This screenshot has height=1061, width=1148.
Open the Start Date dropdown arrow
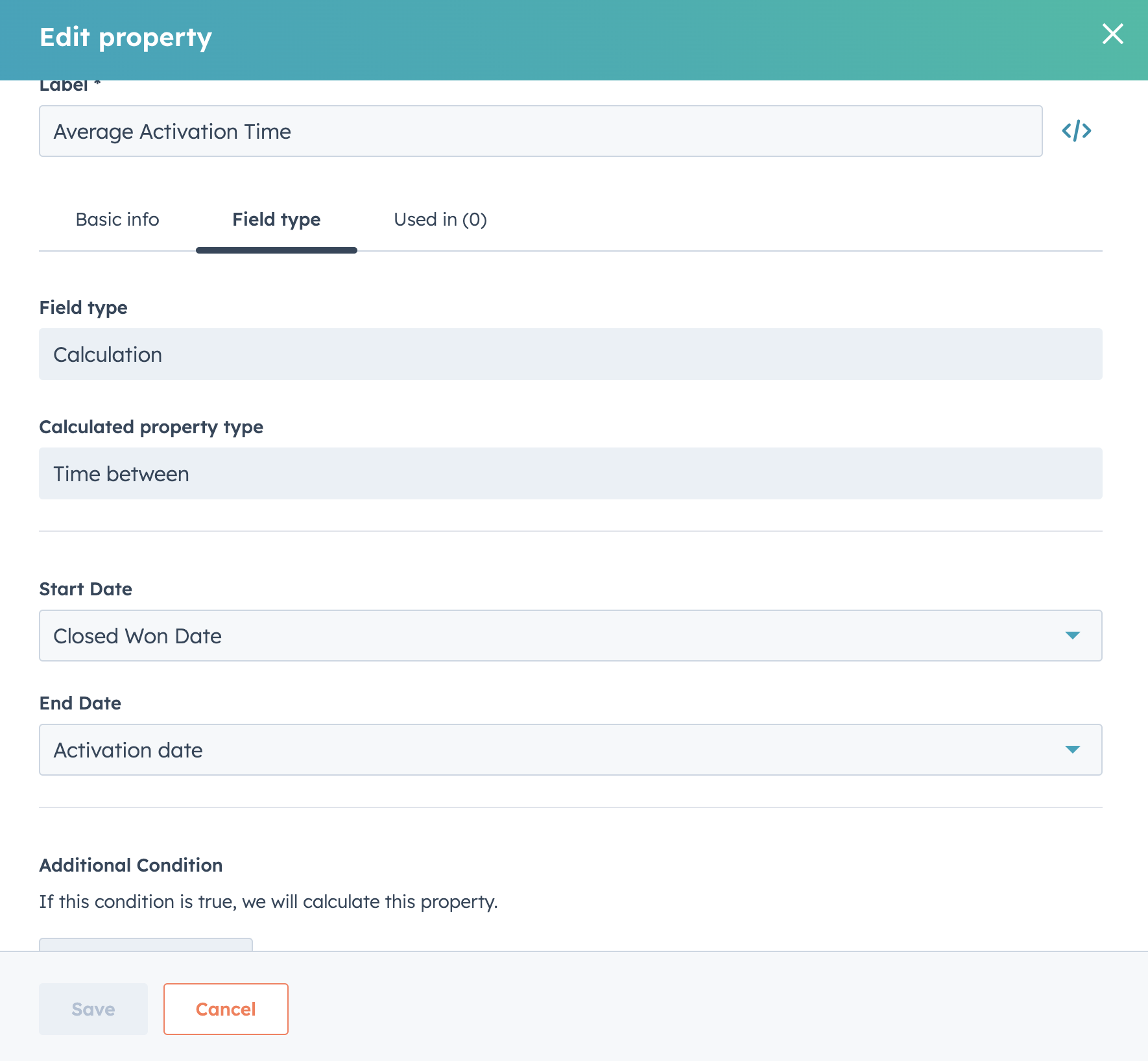1073,636
